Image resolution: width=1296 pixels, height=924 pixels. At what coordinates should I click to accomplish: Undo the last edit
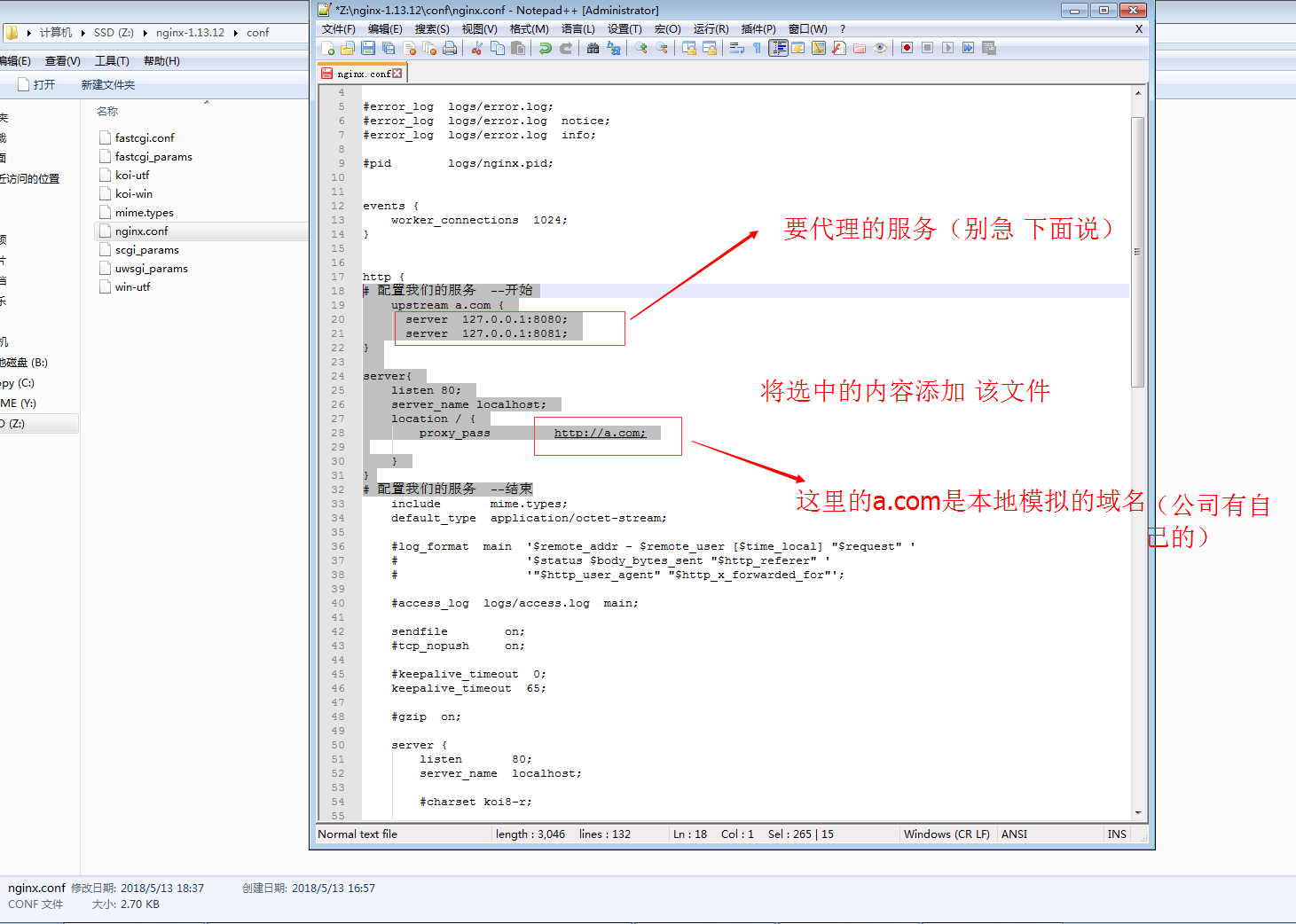click(x=546, y=48)
